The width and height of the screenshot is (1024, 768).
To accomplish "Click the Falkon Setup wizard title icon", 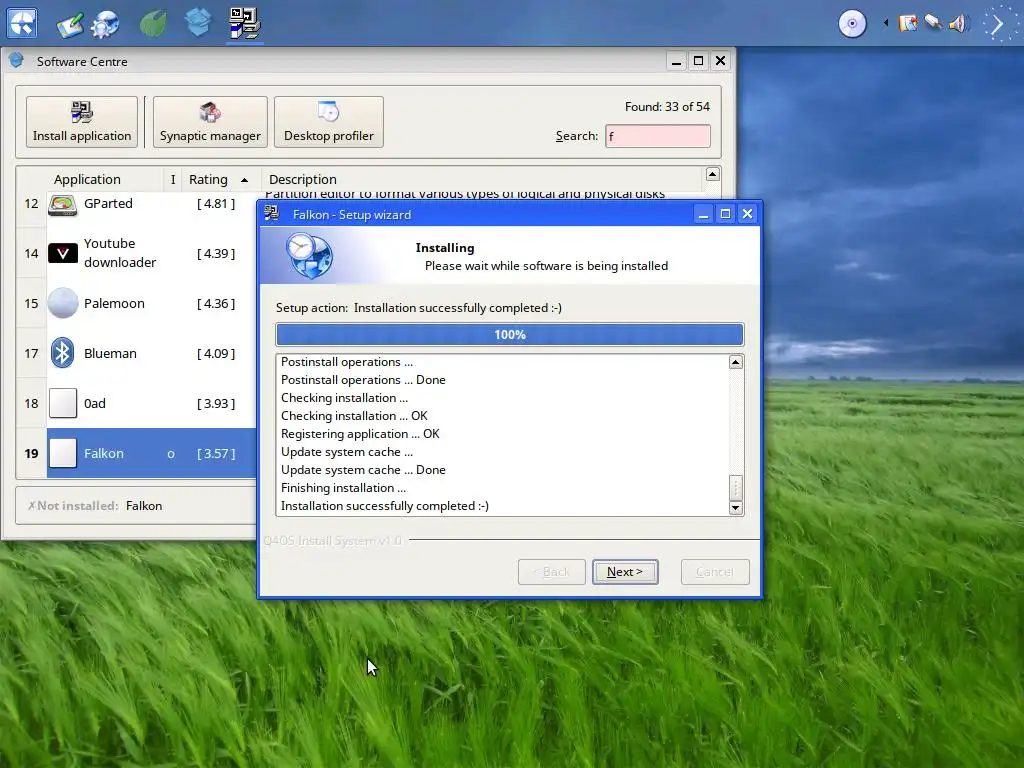I will click(272, 214).
